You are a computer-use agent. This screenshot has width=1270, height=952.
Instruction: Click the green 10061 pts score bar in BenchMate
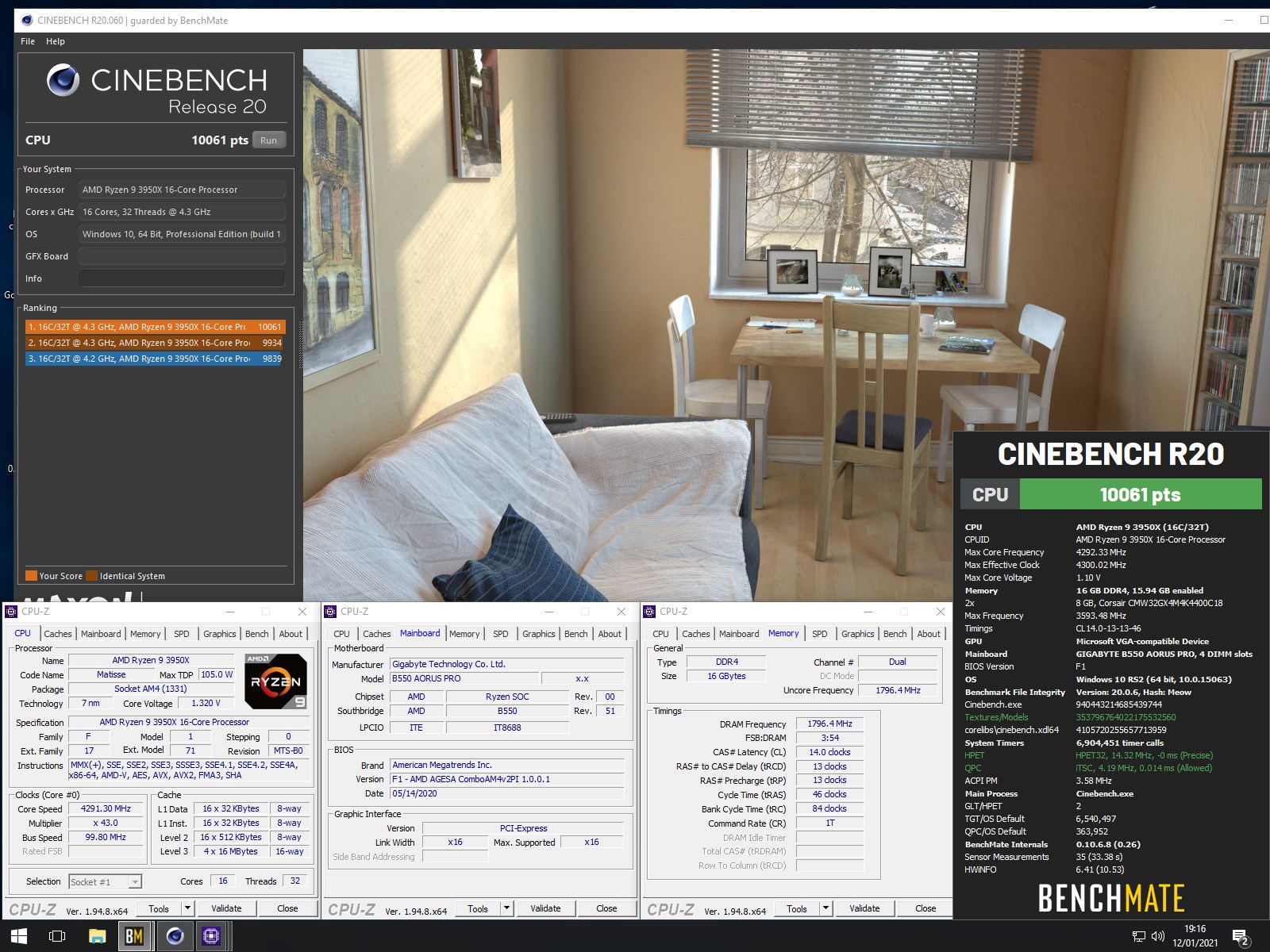[1141, 494]
